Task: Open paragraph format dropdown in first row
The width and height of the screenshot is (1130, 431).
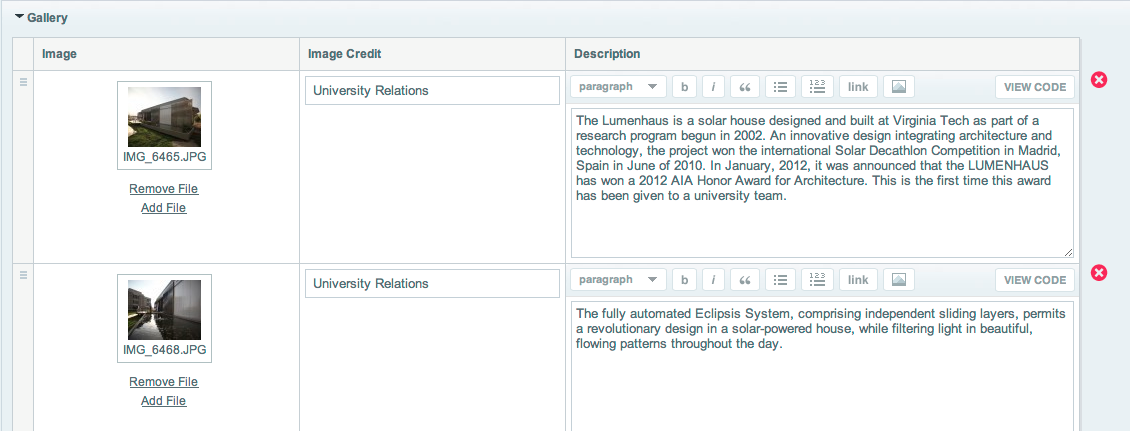Action: 618,87
